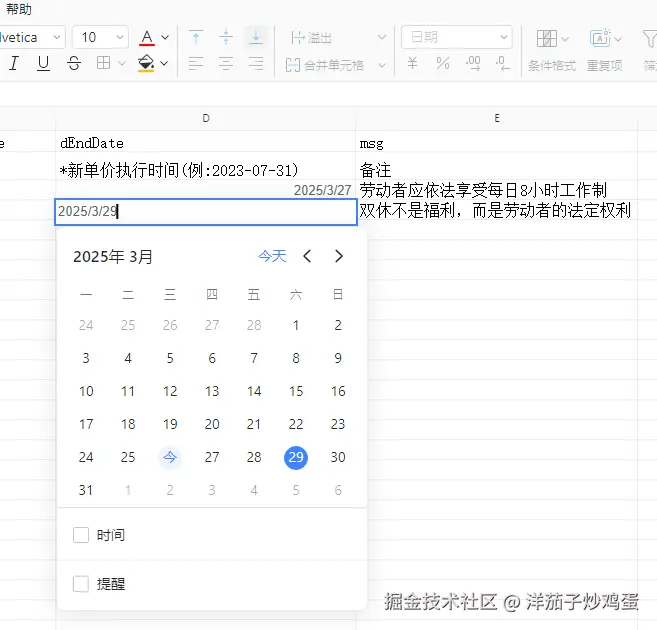
Task: Expand merge cells options arrow
Action: pyautogui.click(x=382, y=65)
